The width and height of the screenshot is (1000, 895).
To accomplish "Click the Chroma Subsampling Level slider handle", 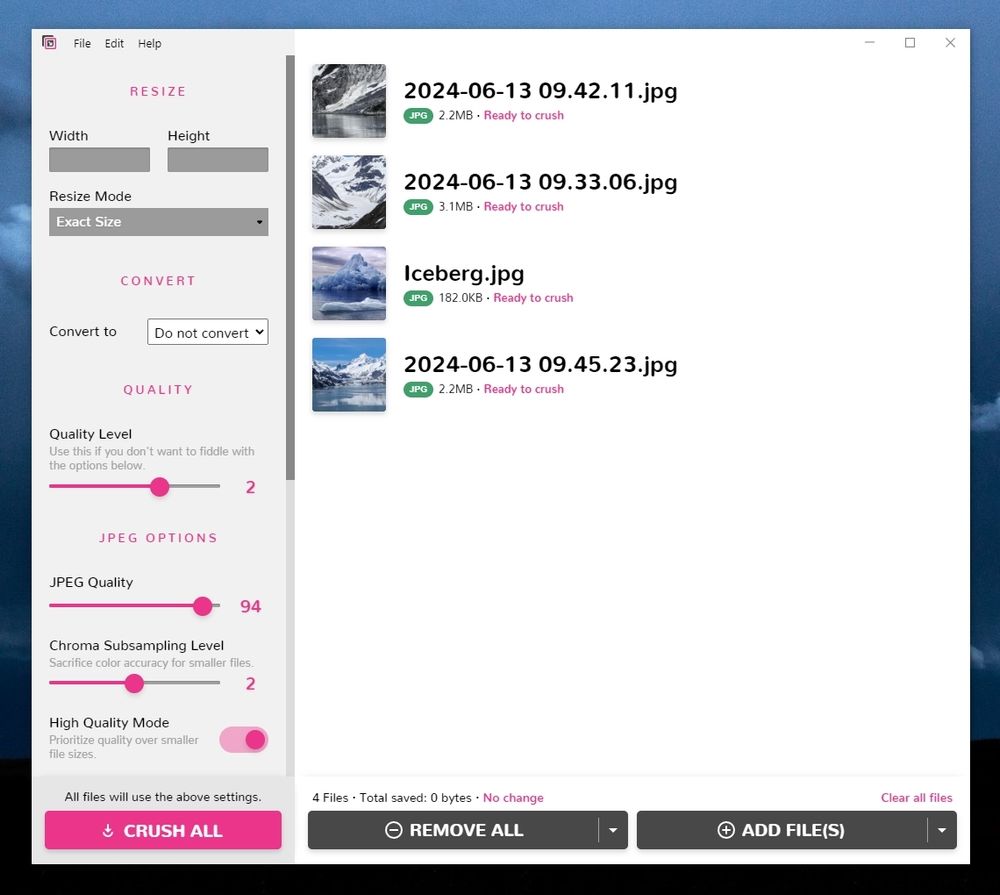I will click(x=134, y=683).
